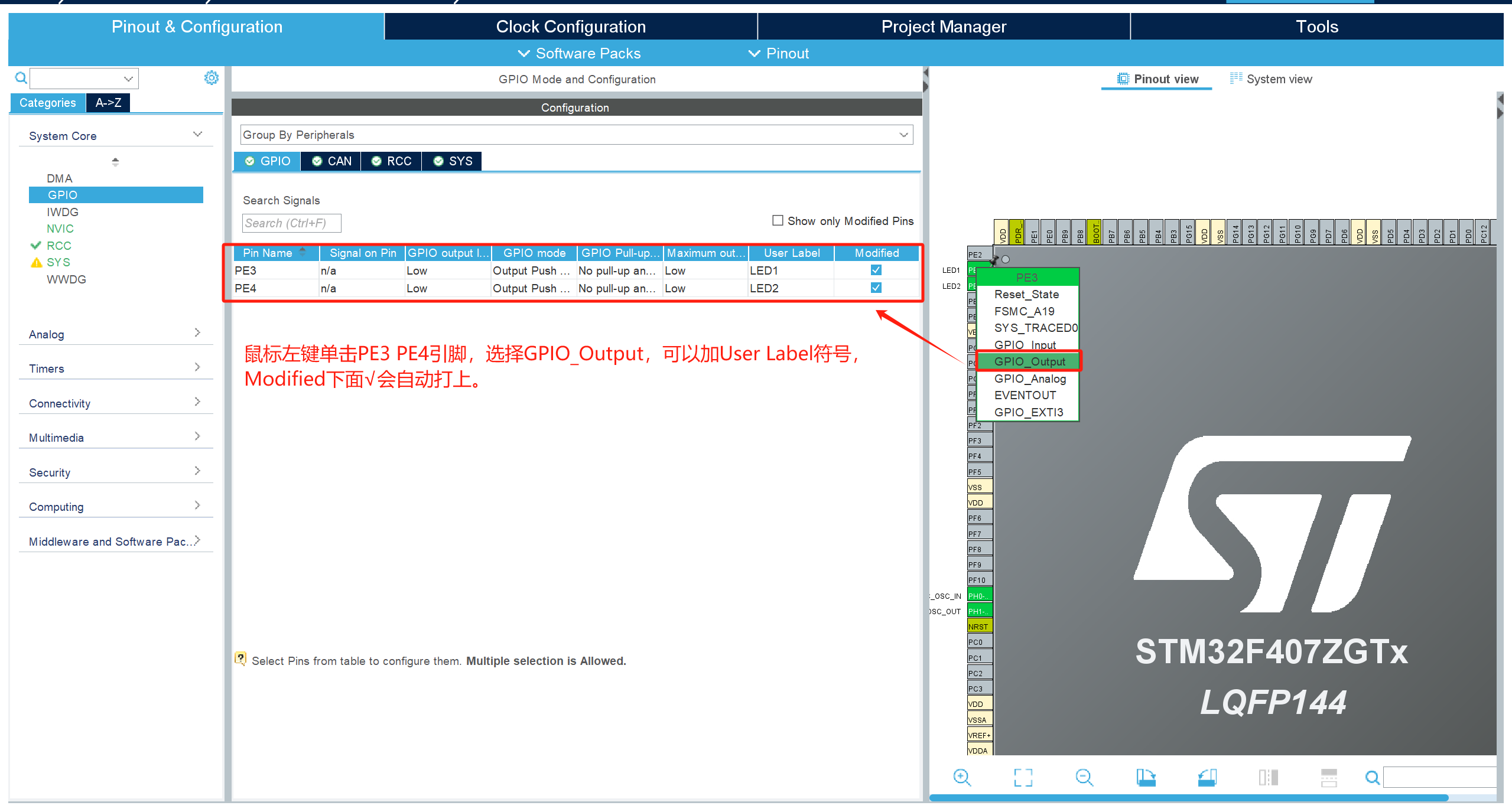
Task: Open the Tools tab
Action: click(x=1317, y=27)
